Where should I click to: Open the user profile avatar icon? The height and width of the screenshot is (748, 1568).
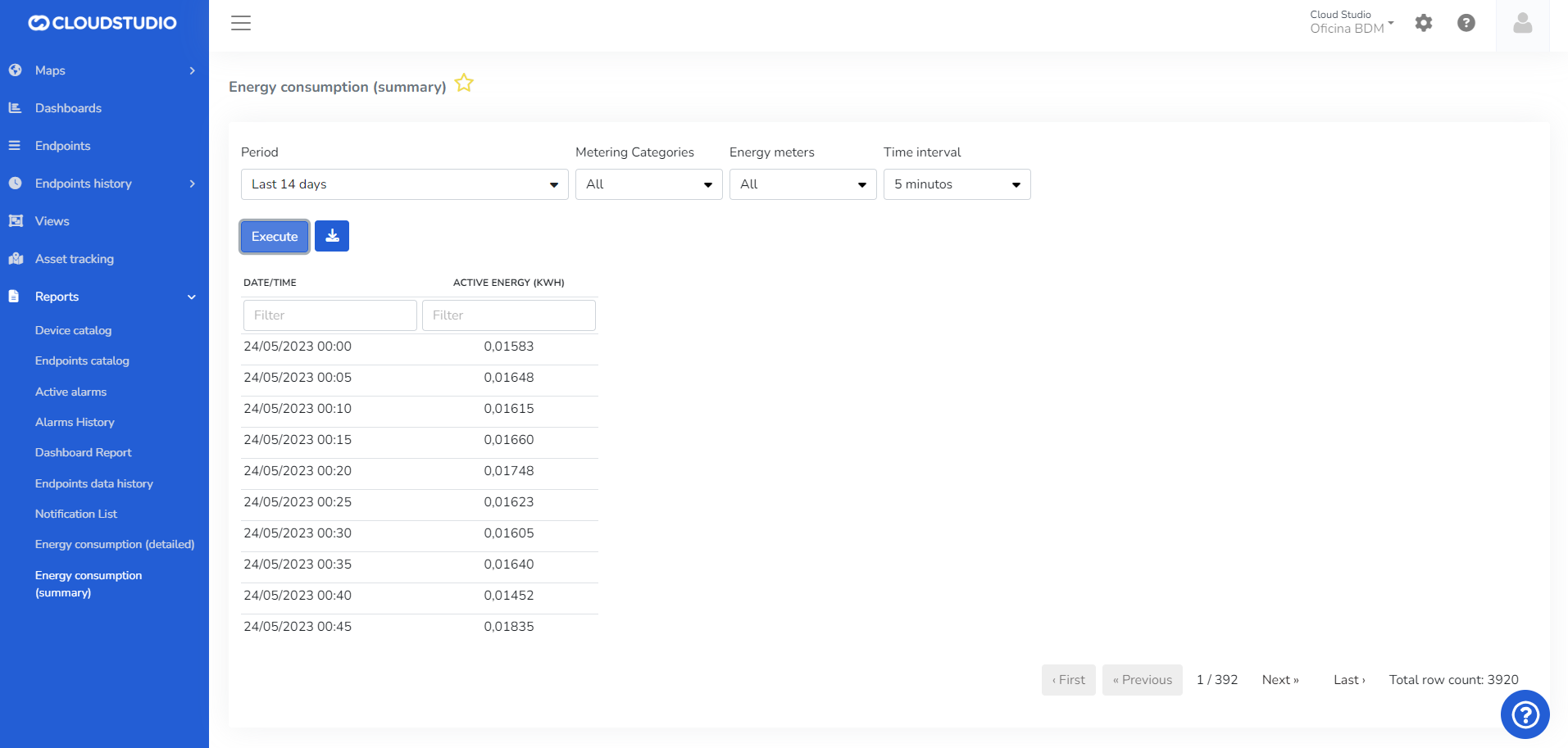pos(1522,24)
